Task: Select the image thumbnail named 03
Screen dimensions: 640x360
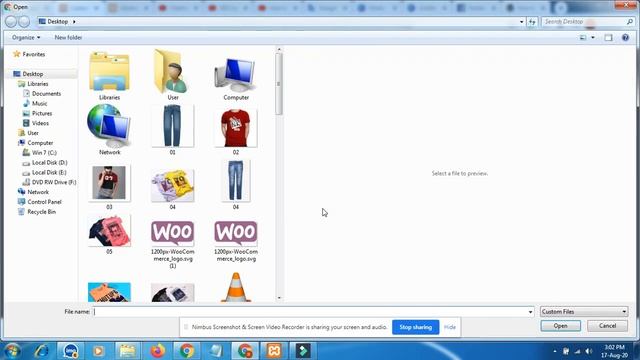Action: 109,182
